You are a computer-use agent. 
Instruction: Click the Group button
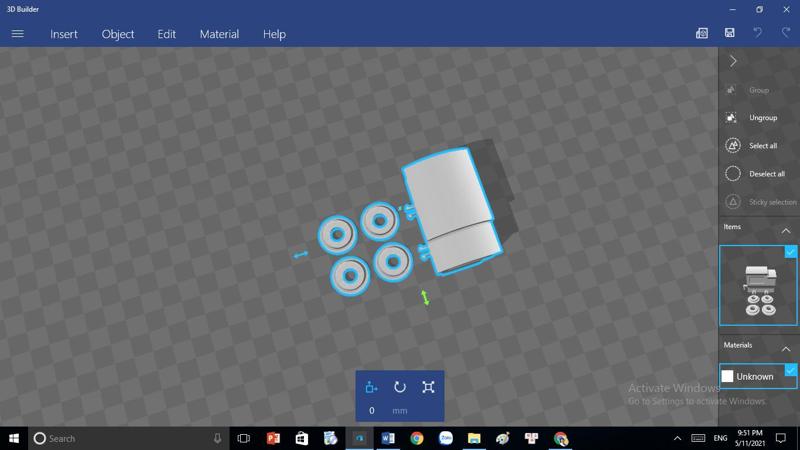tap(748, 90)
